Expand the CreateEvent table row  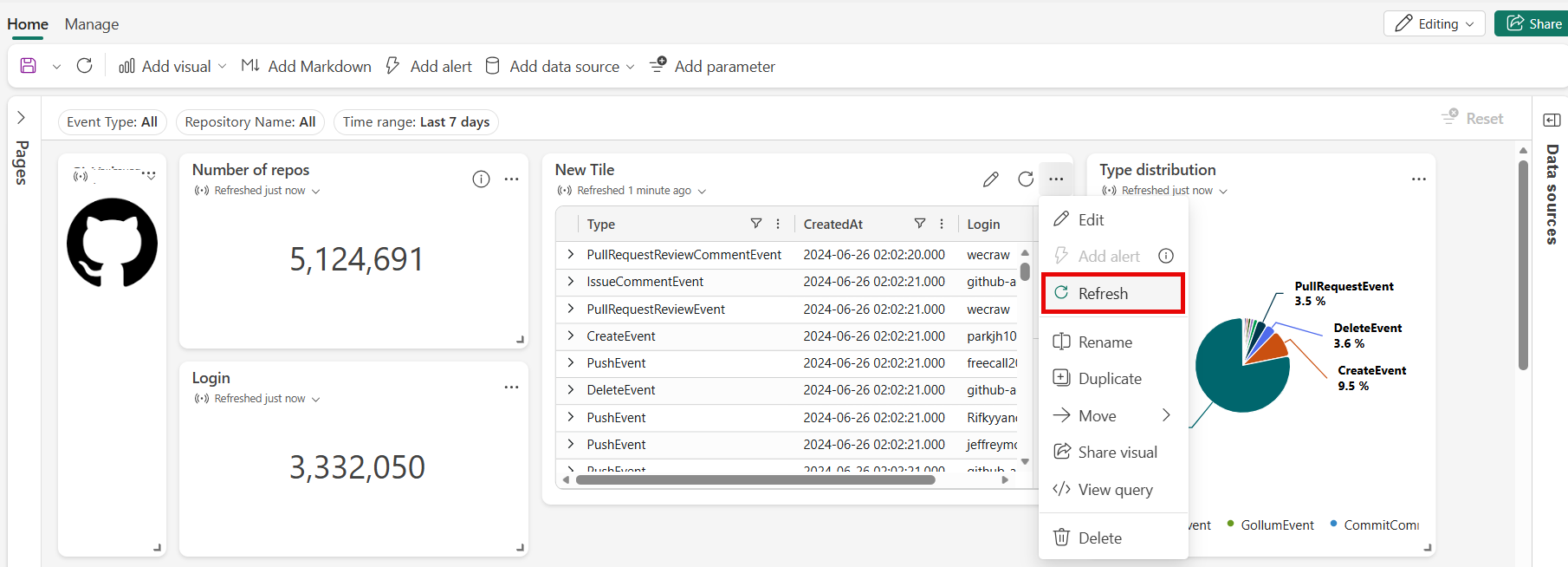point(571,336)
